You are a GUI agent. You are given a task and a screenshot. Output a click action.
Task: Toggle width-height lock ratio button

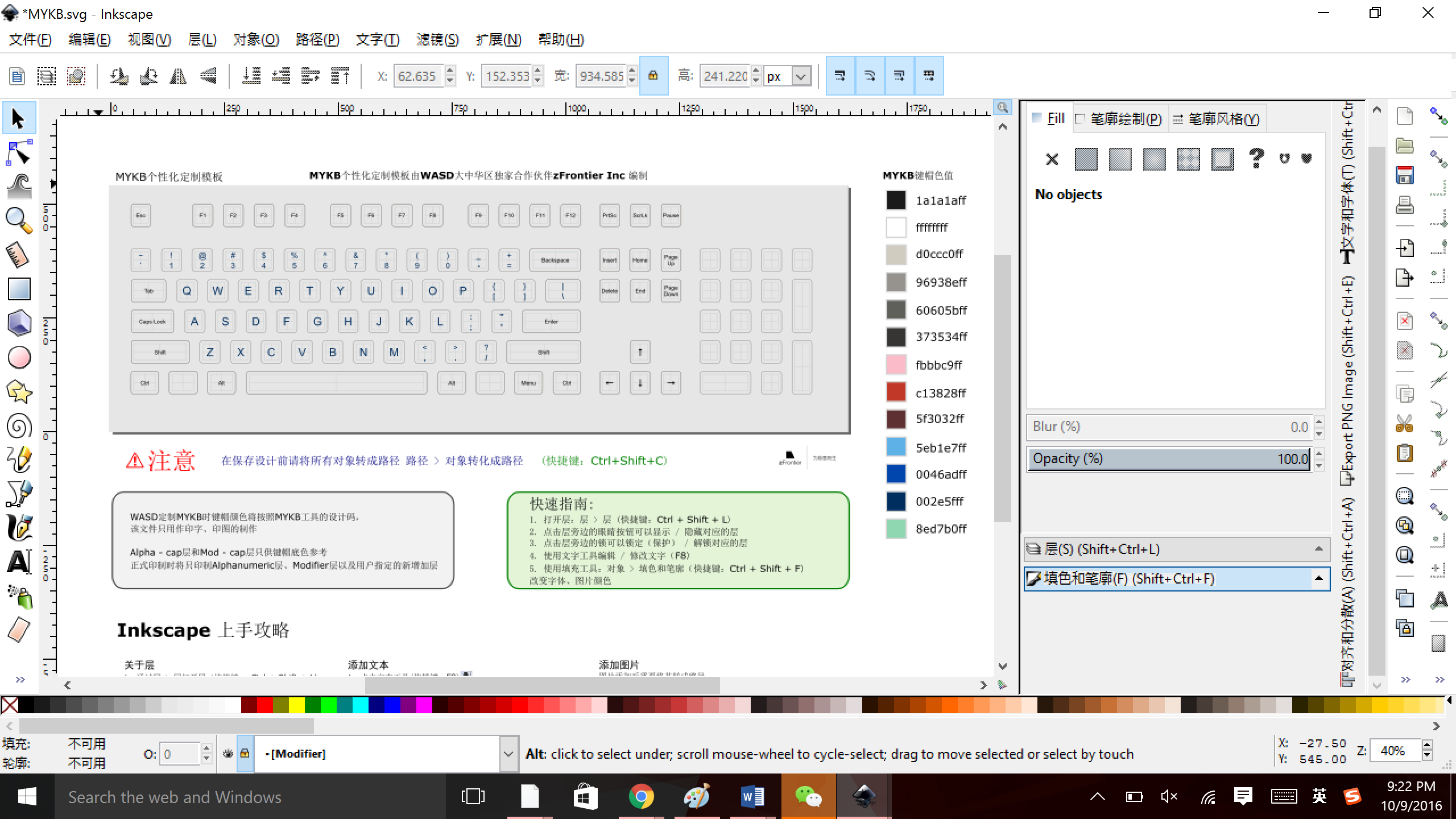click(653, 76)
